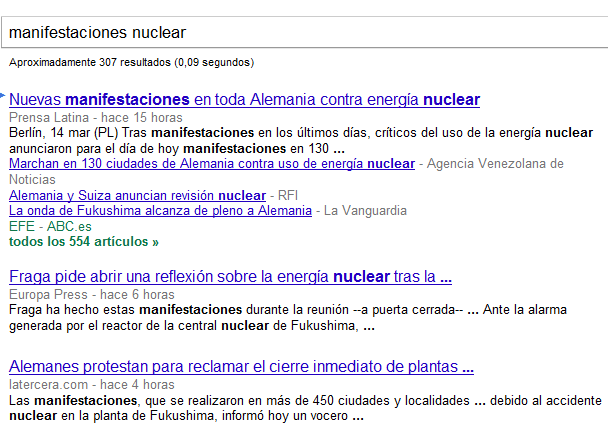Open 'Fraga pide abrir una reflexión' headline

click(230, 277)
